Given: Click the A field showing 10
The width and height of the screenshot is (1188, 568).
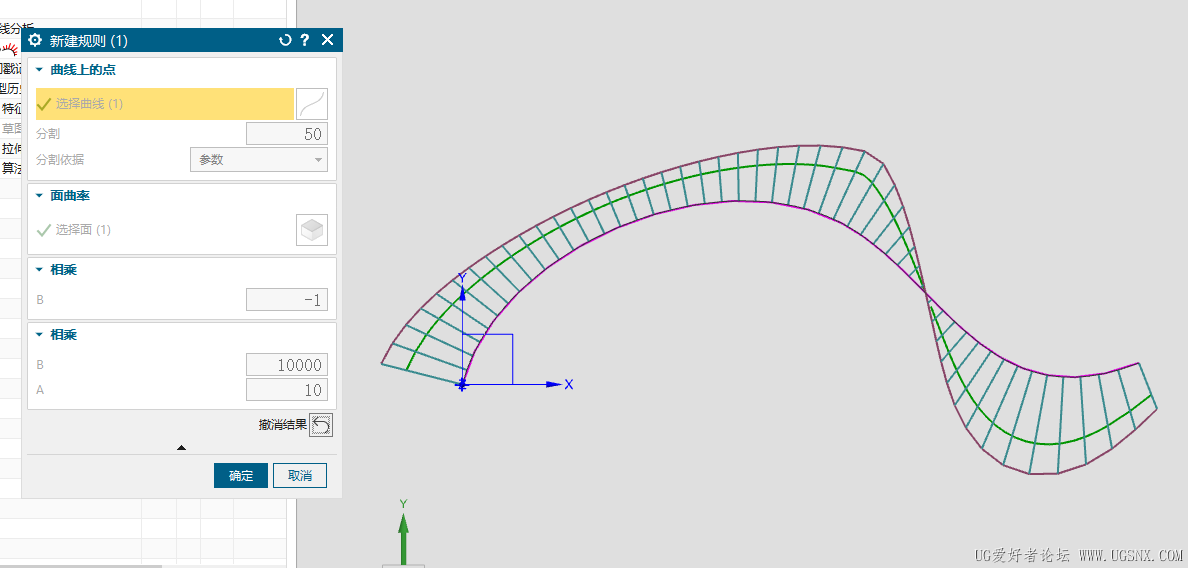Looking at the screenshot, I should click(287, 390).
